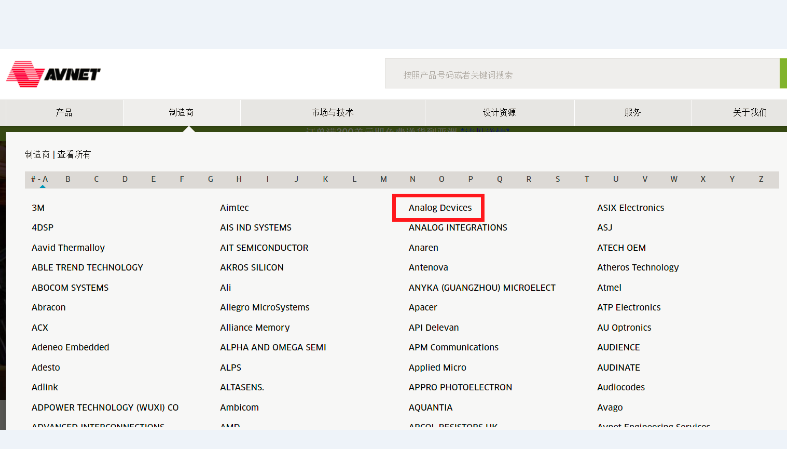Click the 查看所有 link

pyautogui.click(x=74, y=155)
